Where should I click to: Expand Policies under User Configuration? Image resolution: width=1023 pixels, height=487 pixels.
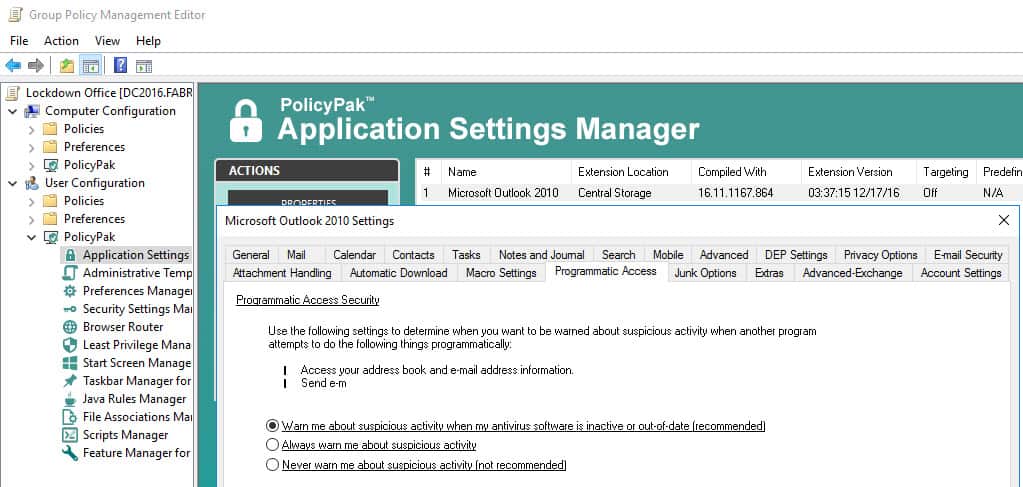(x=31, y=201)
